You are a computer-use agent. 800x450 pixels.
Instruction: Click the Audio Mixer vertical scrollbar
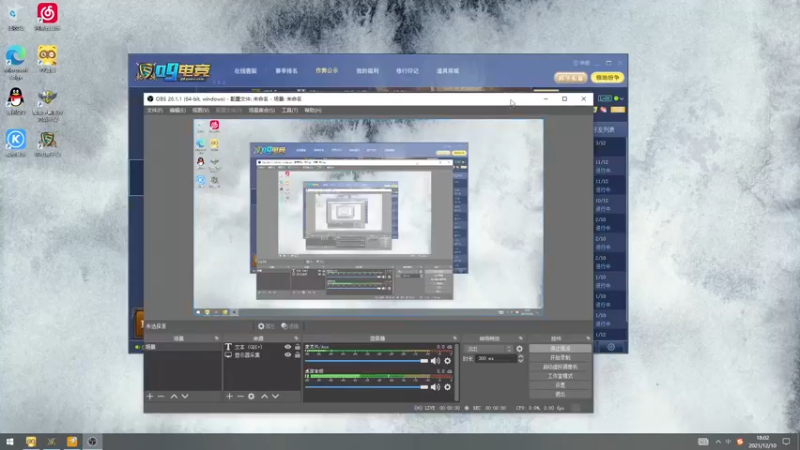pyautogui.click(x=456, y=372)
